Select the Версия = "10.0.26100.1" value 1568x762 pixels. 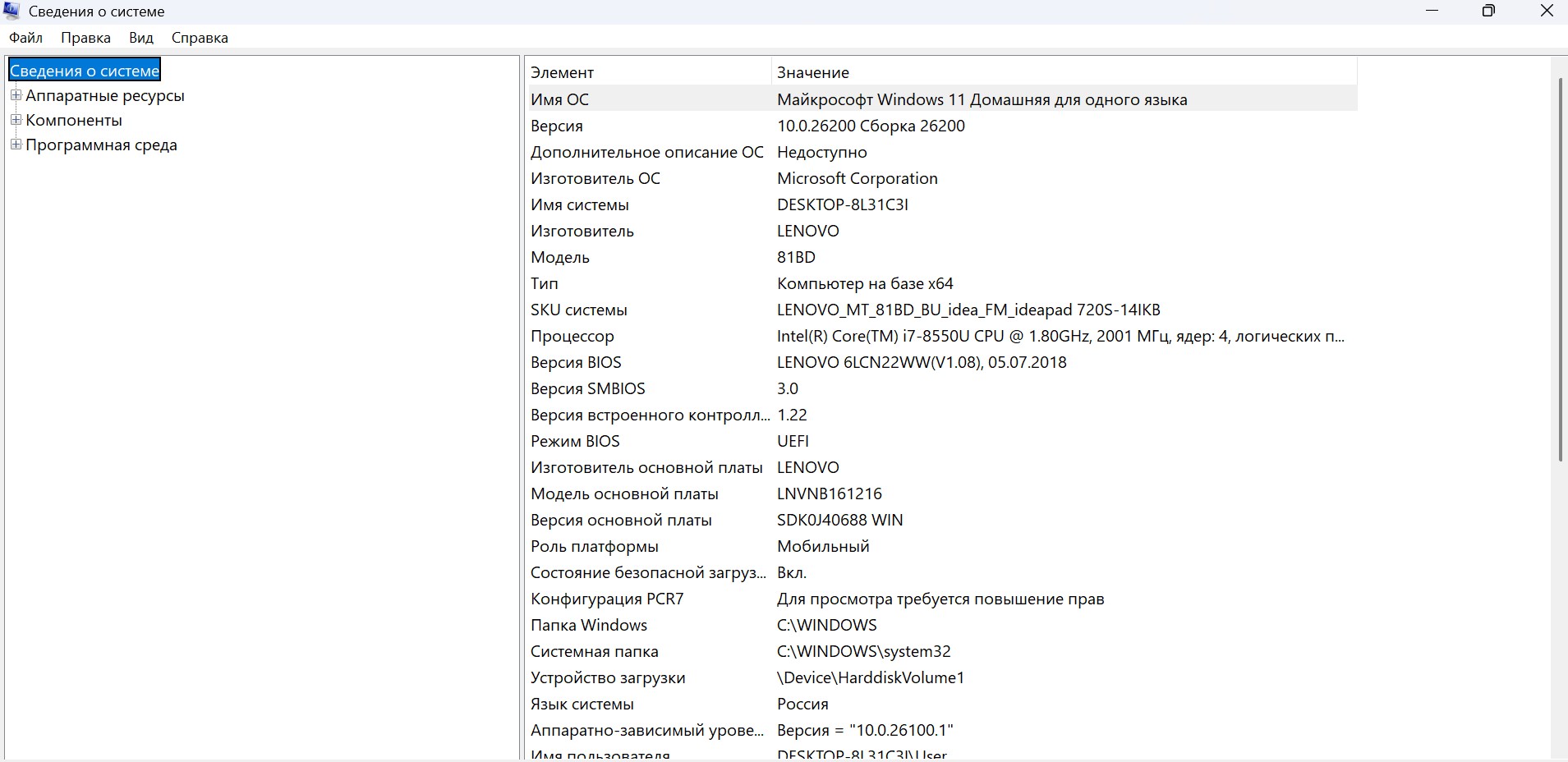tap(865, 730)
